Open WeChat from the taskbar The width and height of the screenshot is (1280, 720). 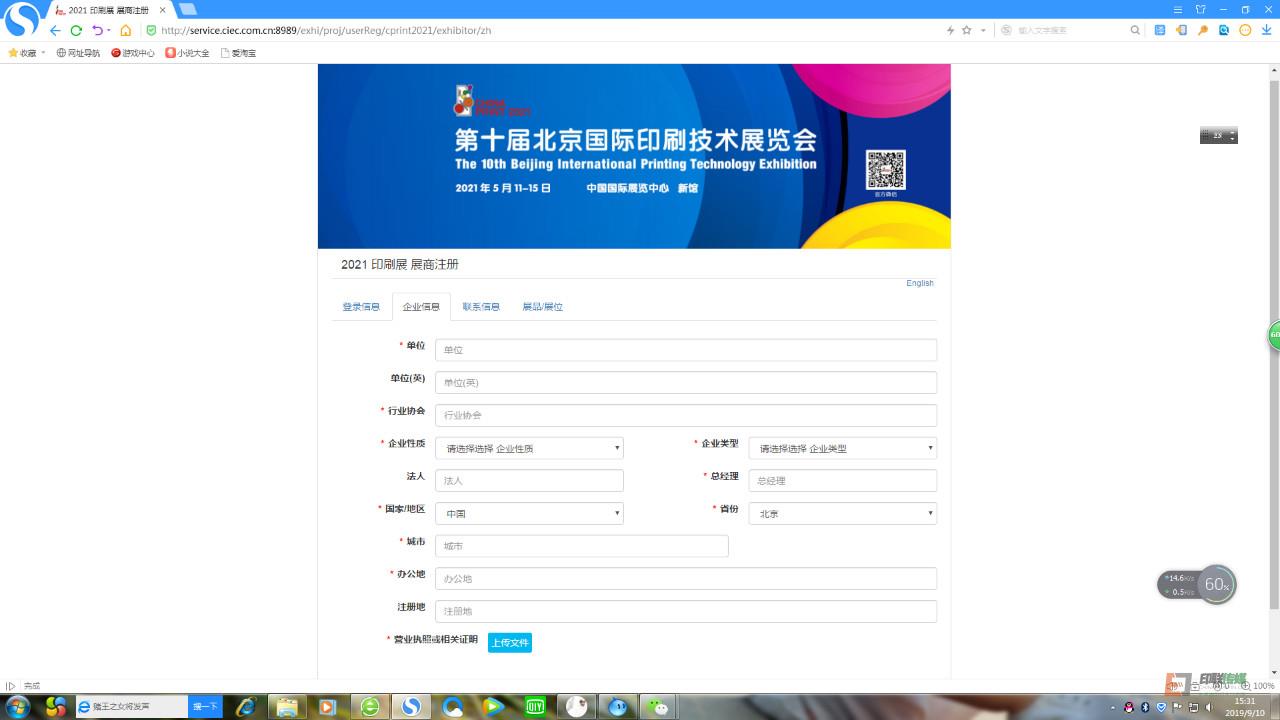coord(657,706)
